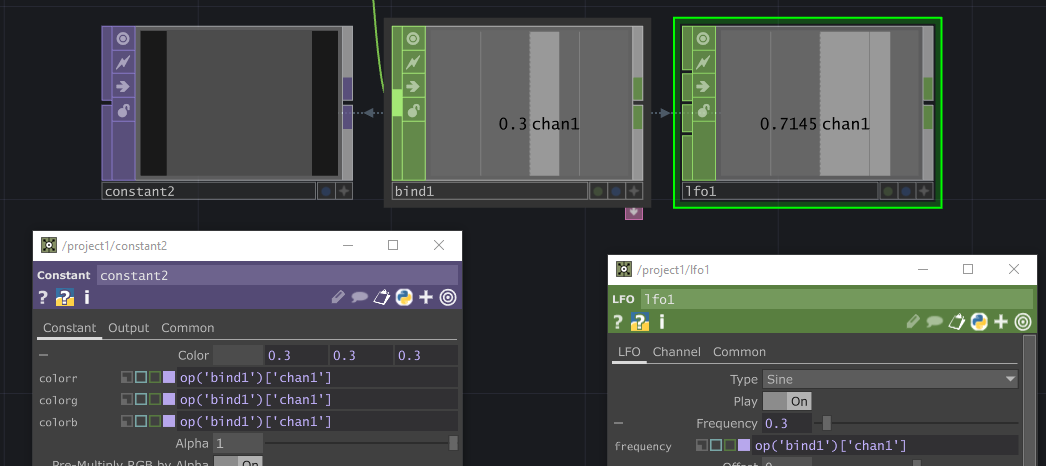Click the Alpha slider handle
The width and height of the screenshot is (1046, 466).
(x=454, y=443)
